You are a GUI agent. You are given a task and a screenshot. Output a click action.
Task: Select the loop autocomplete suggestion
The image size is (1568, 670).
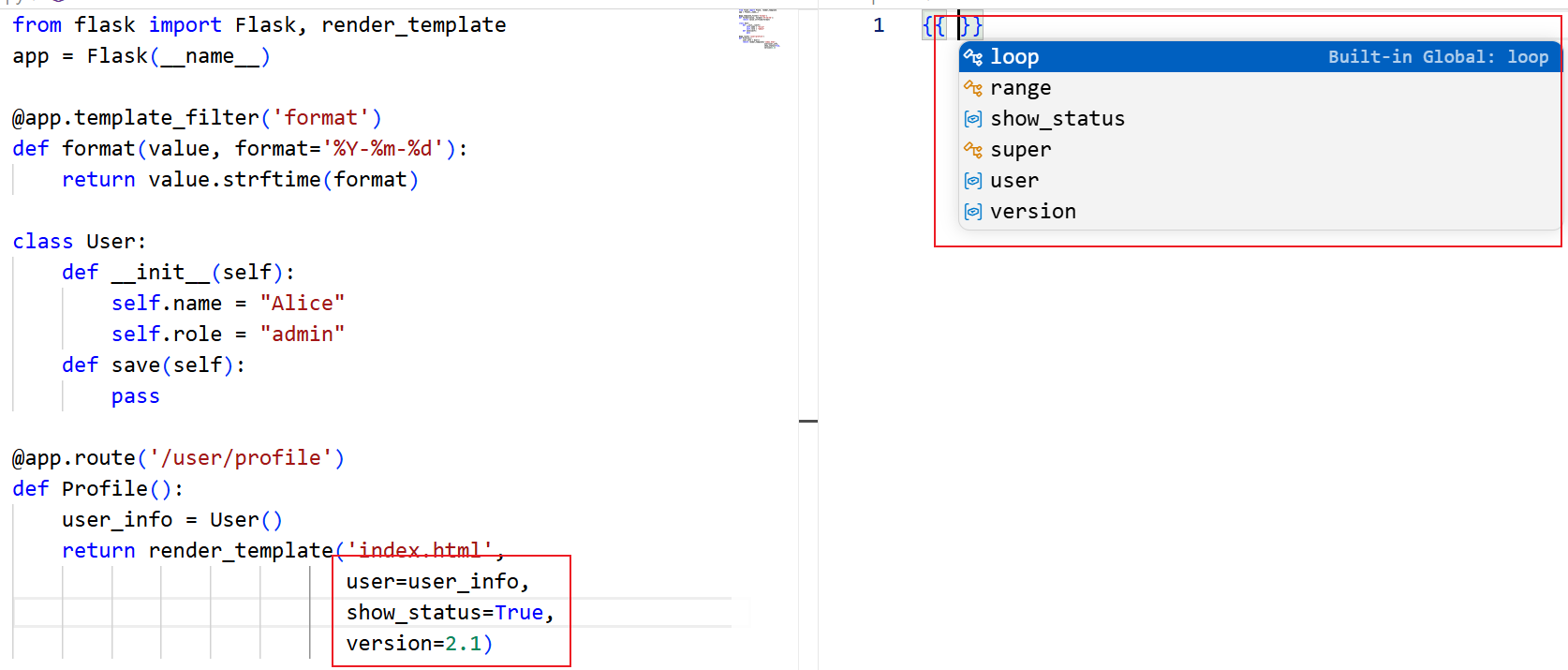[1259, 56]
